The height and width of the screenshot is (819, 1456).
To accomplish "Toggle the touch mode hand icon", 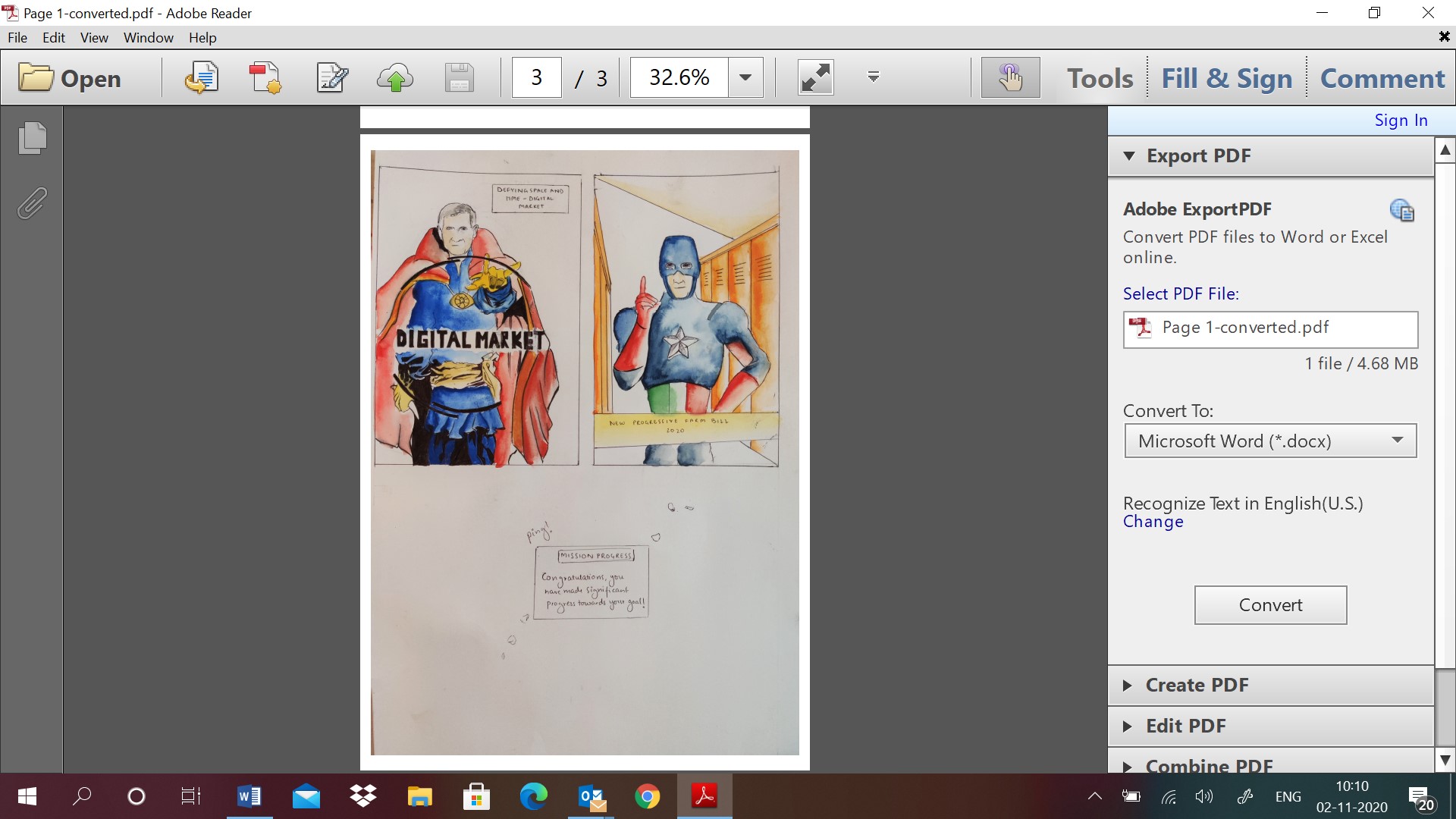I will [x=1010, y=77].
